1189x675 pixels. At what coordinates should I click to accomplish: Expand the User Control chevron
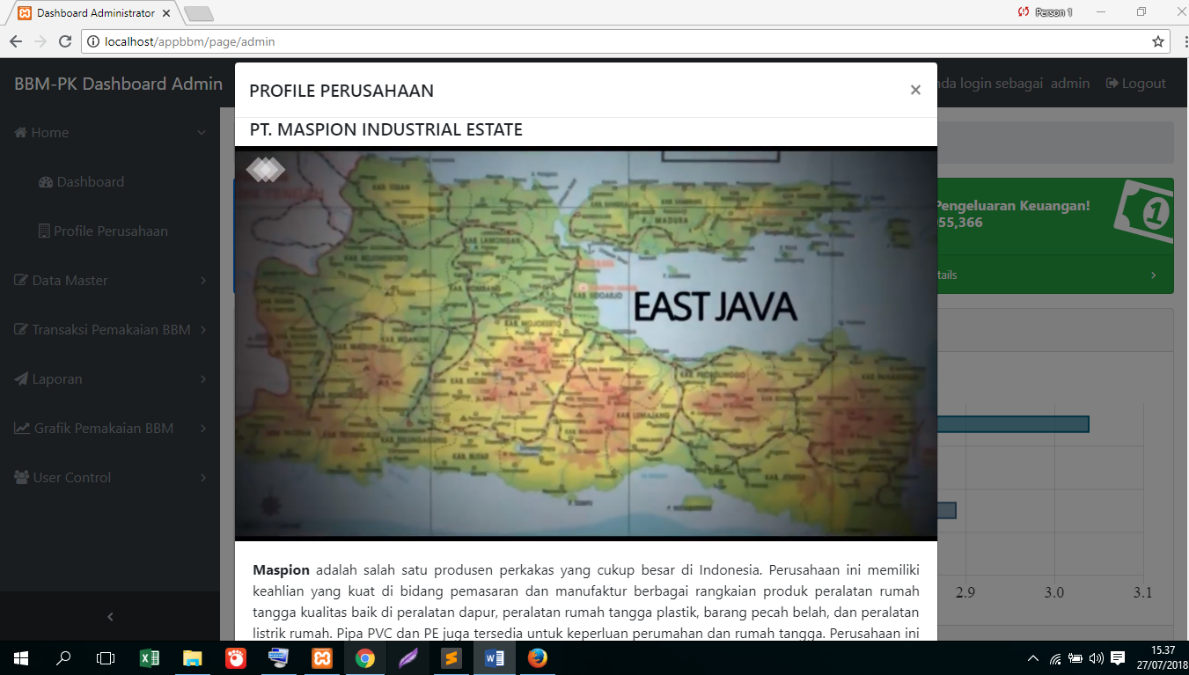[203, 478]
